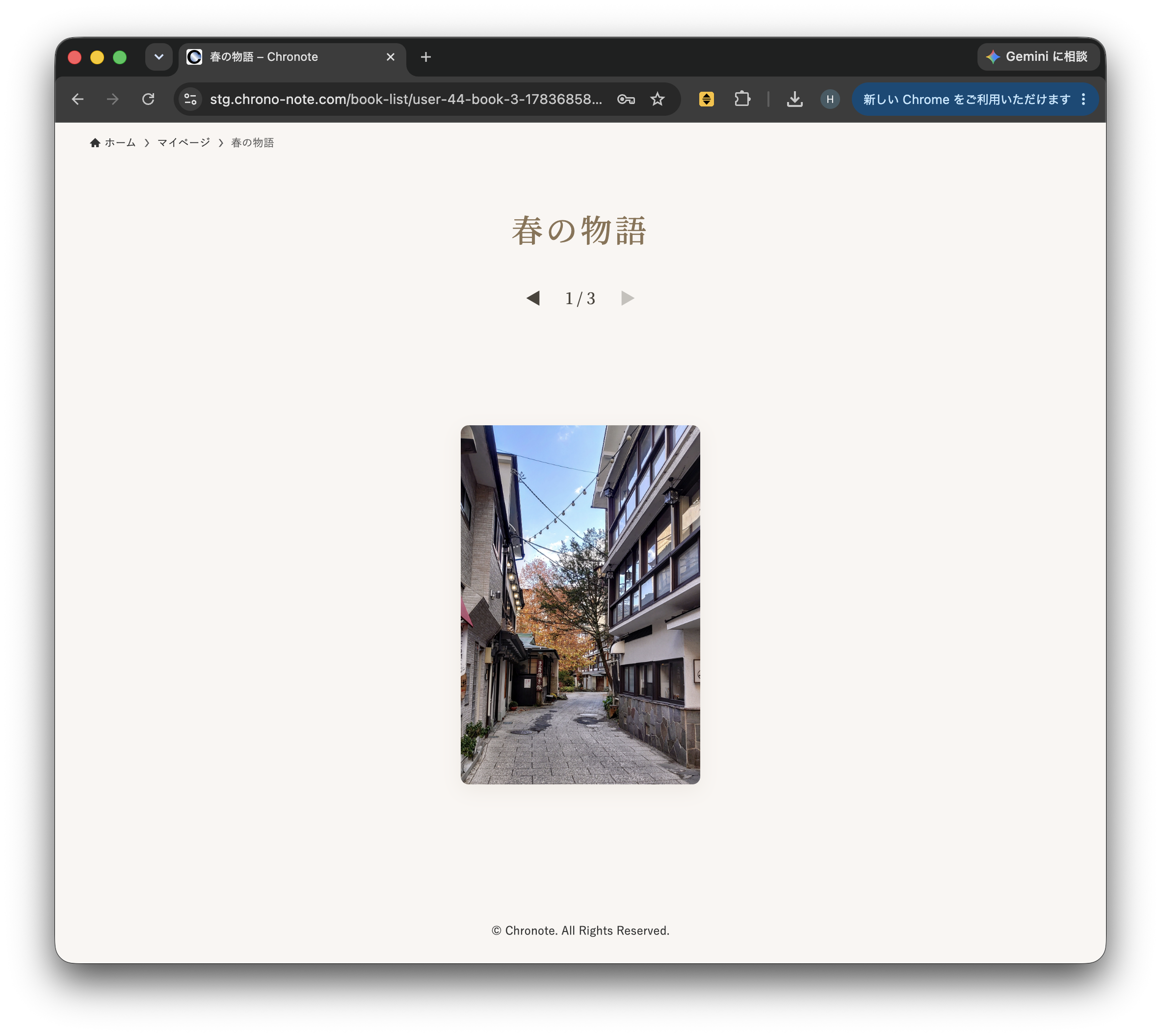This screenshot has height=1036, width=1161.
Task: Open the Downloads tray icon
Action: pyautogui.click(x=794, y=99)
